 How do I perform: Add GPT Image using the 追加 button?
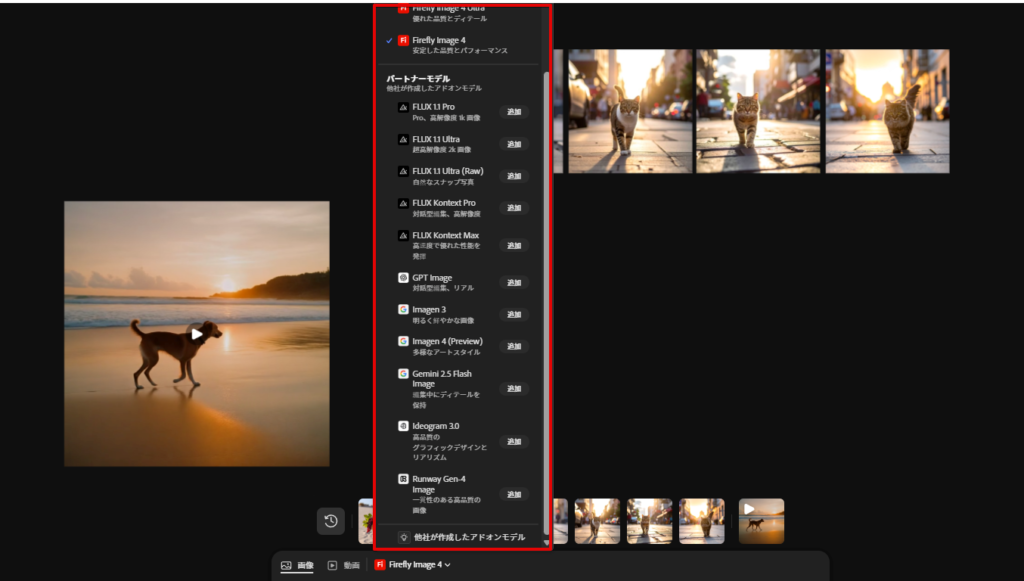514,282
